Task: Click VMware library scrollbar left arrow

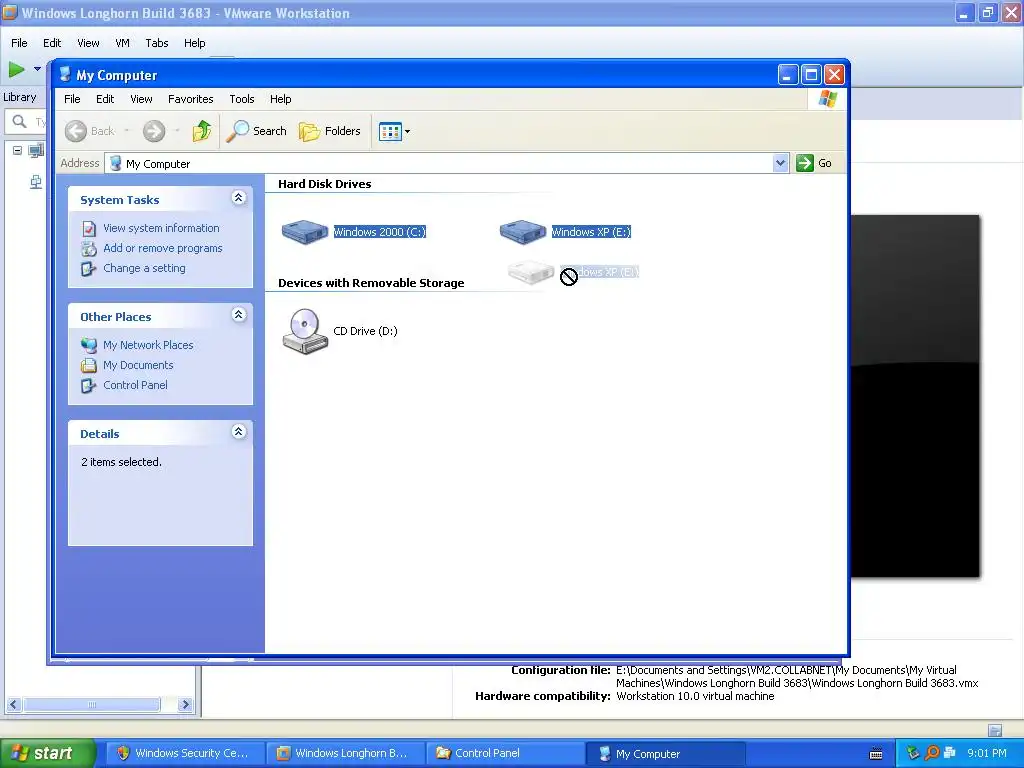Action: pos(14,705)
